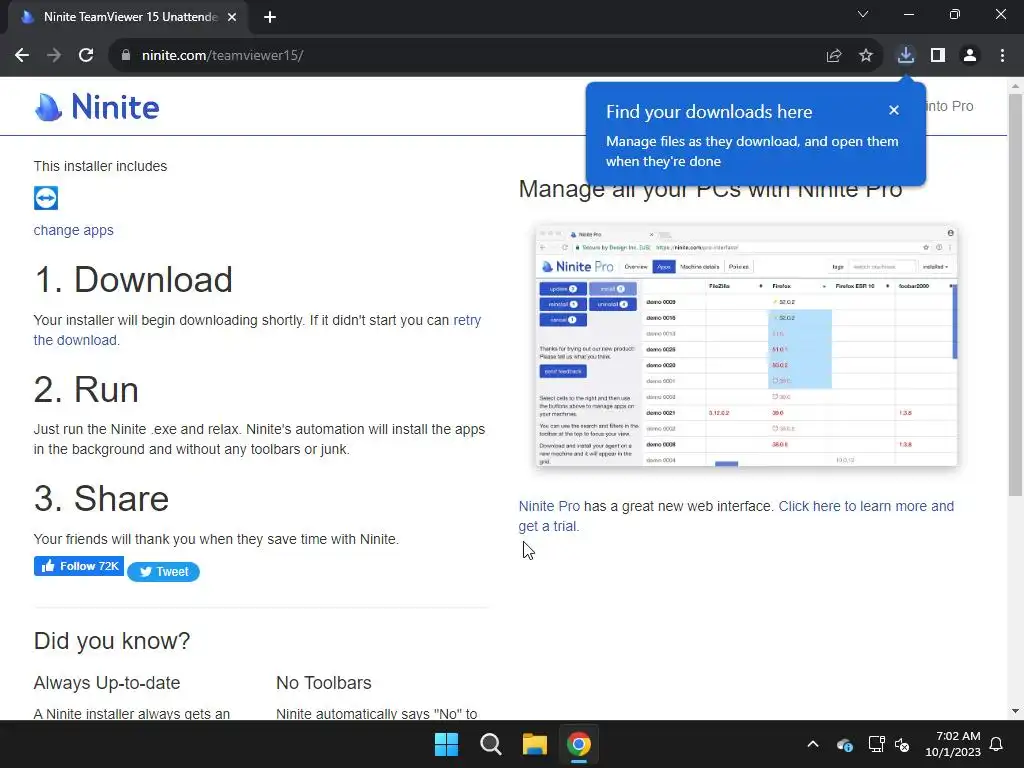Click the 'Always Up-to-date' heading
The height and width of the screenshot is (768, 1024).
click(x=106, y=682)
